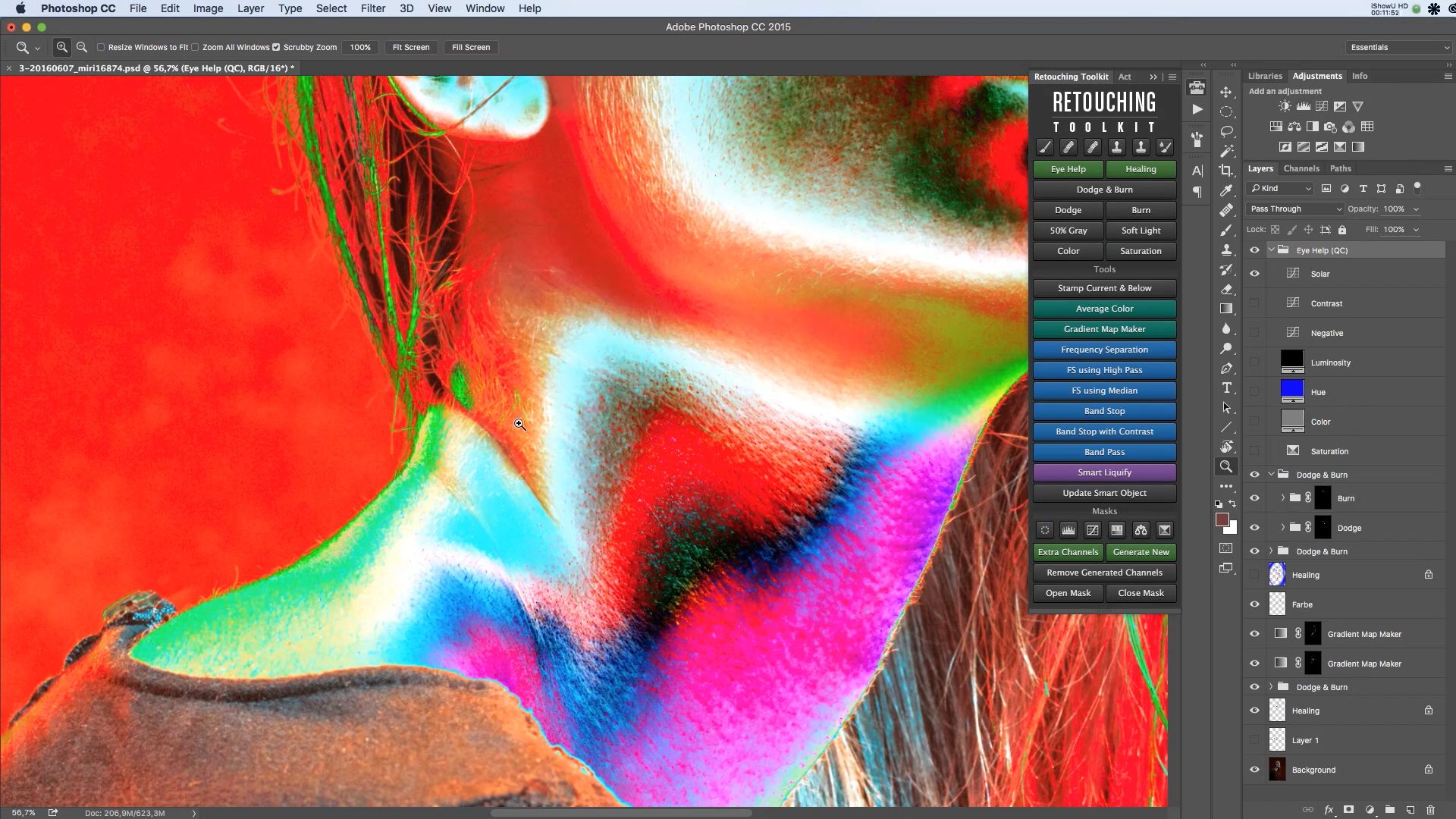1456x819 pixels.
Task: Add a Levels adjustment
Action: (x=1303, y=106)
